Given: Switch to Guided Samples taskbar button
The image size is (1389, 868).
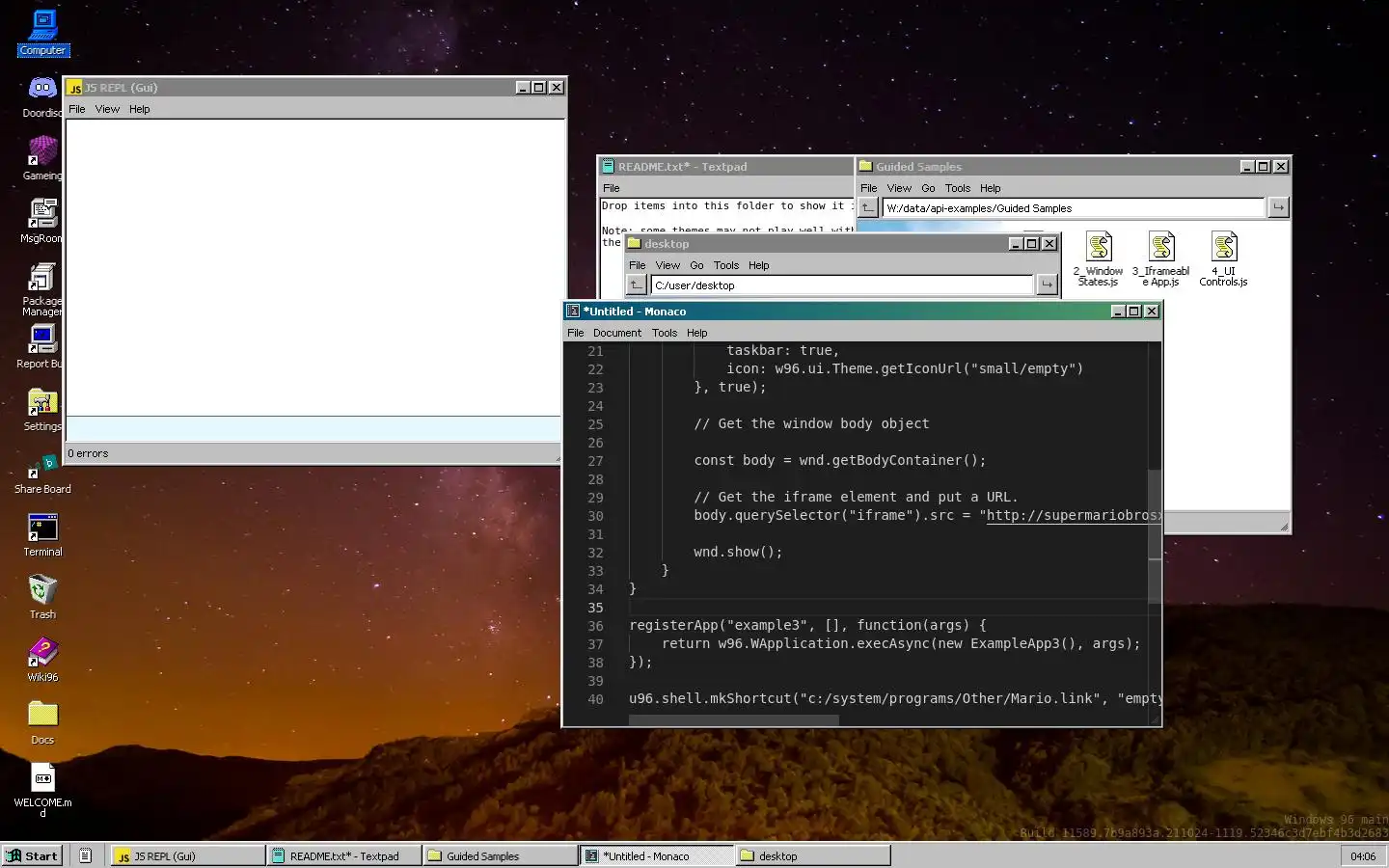Looking at the screenshot, I should (501, 855).
